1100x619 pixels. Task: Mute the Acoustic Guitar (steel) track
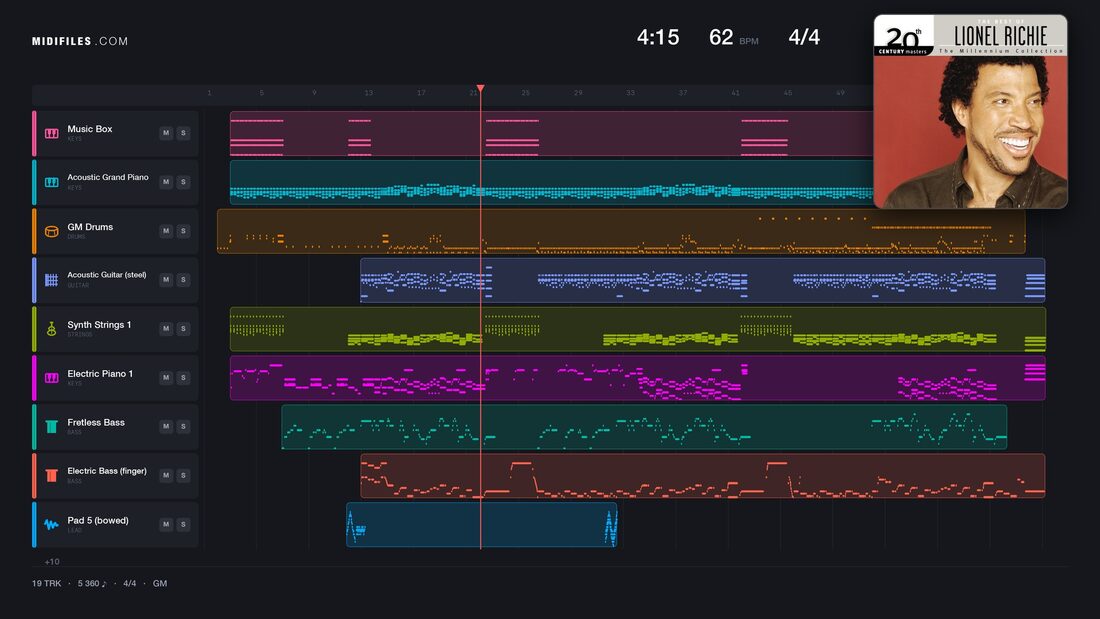coord(166,279)
